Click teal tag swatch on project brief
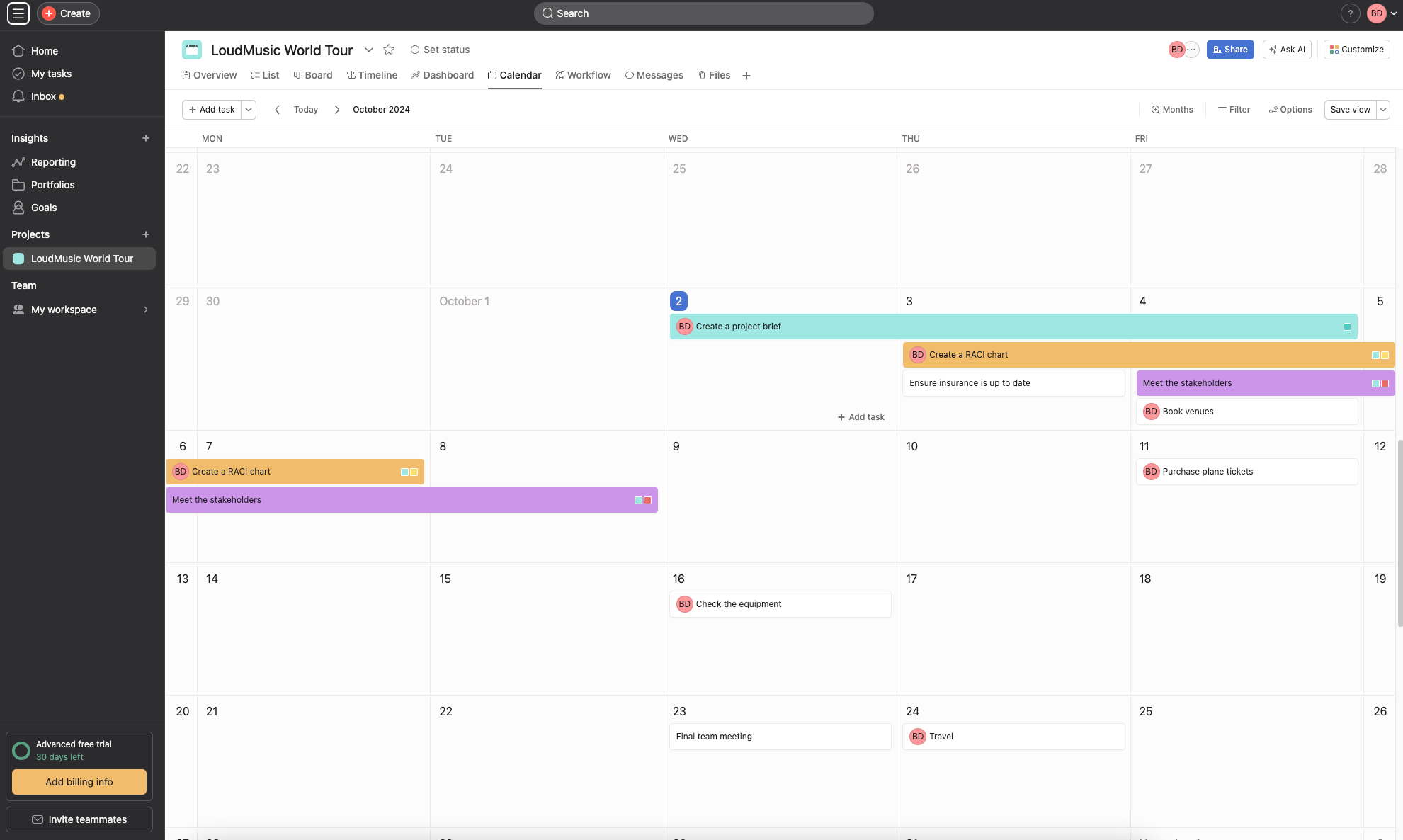1403x840 pixels. (x=1347, y=327)
